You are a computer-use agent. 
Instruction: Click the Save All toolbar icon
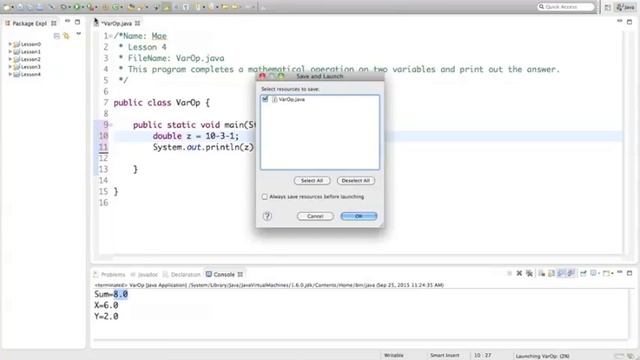(30, 7)
